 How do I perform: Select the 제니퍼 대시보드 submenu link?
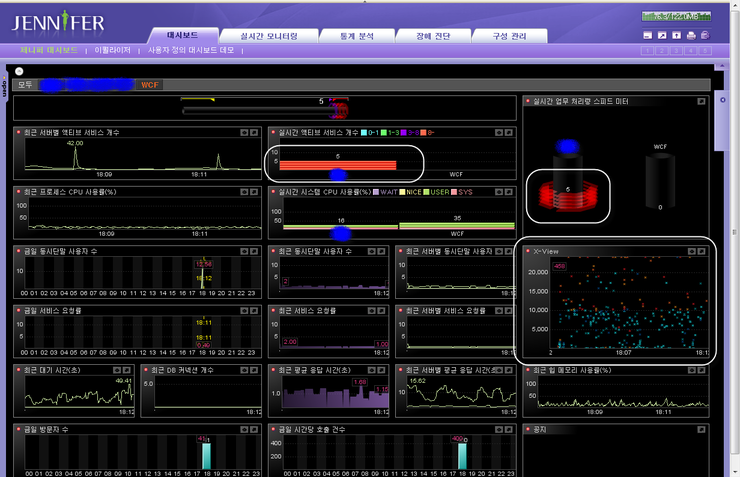[49, 50]
